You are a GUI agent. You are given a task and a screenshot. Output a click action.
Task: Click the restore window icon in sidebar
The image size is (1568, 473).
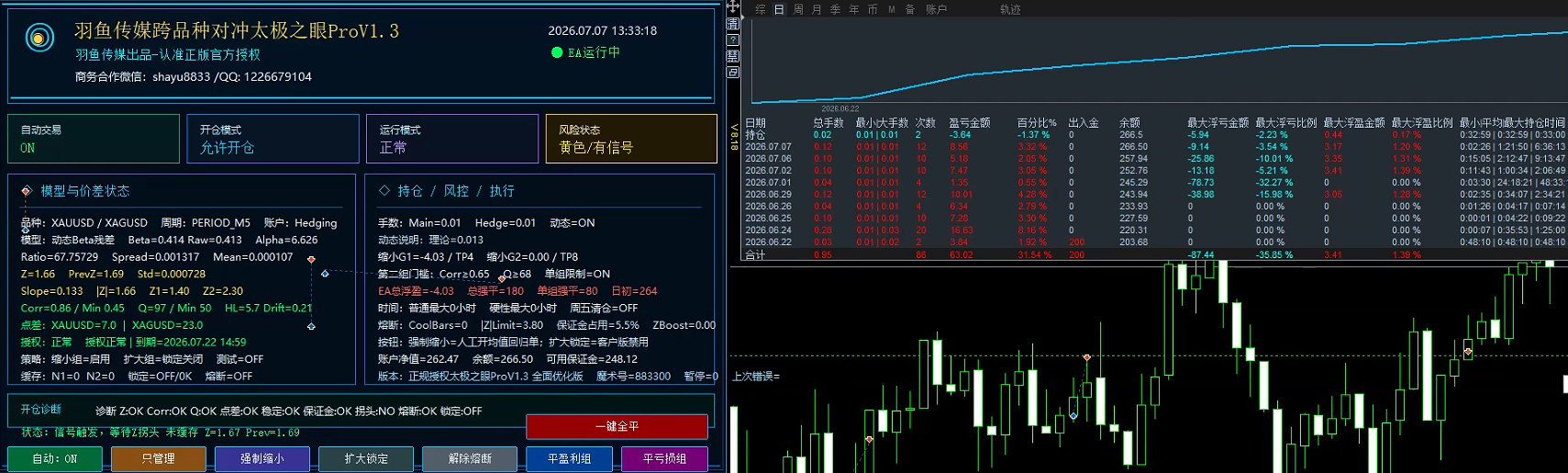click(733, 73)
